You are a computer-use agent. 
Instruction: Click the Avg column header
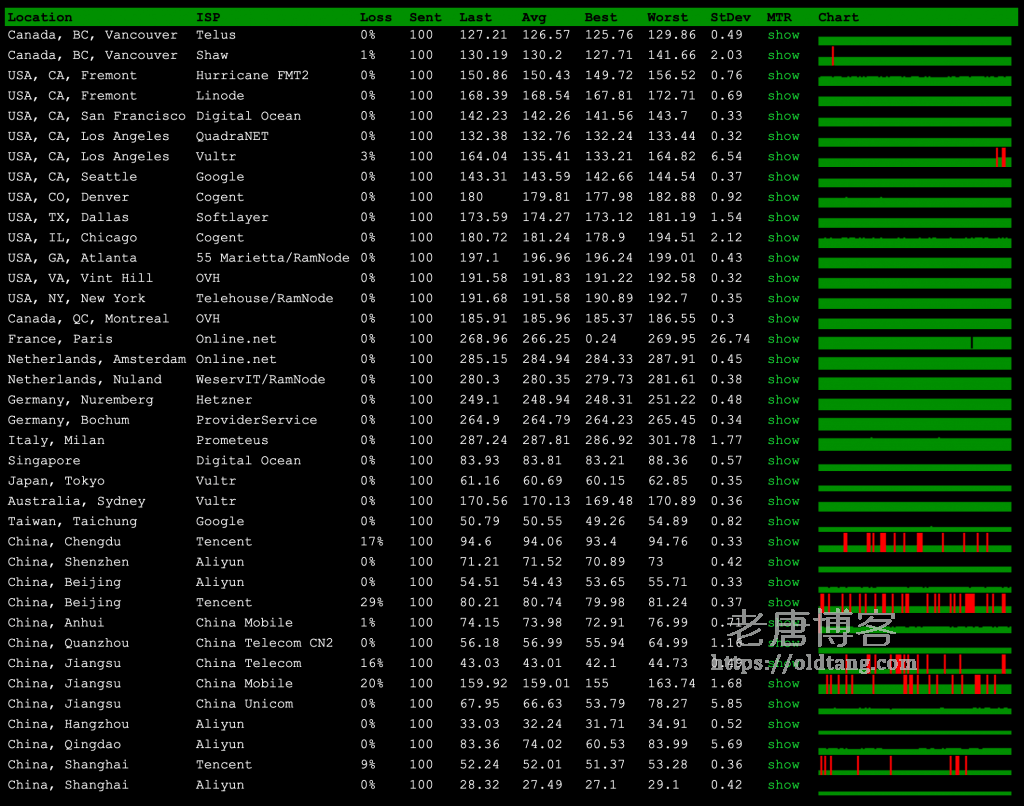point(534,17)
